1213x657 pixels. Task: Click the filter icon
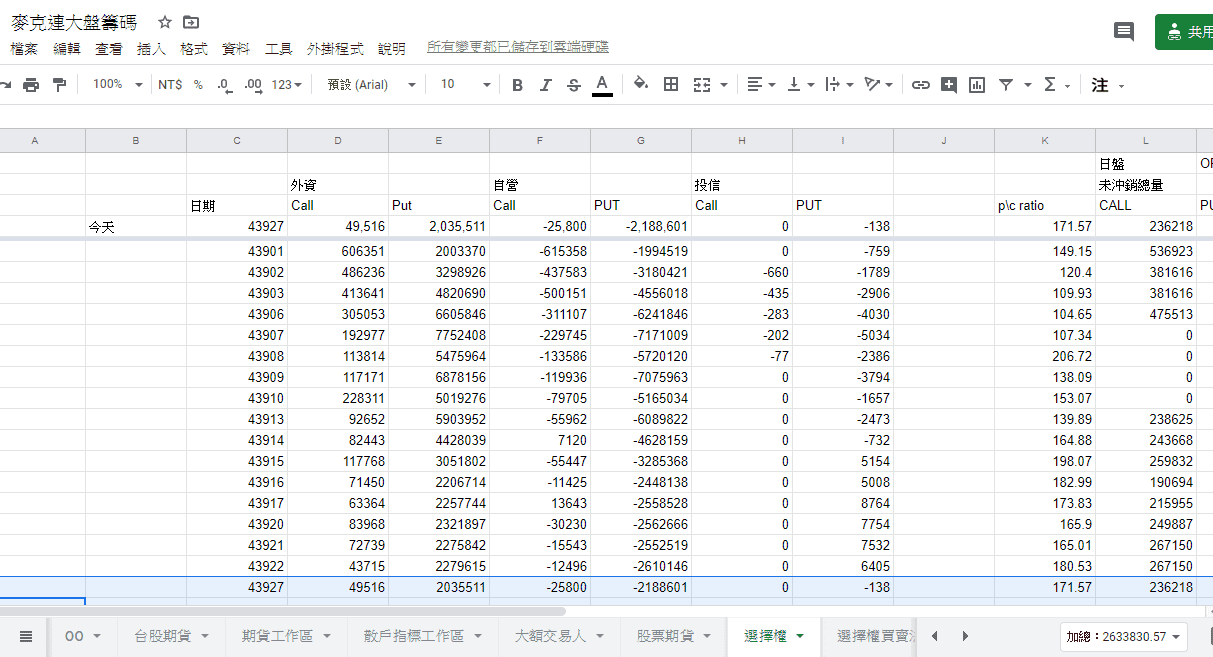[1006, 85]
